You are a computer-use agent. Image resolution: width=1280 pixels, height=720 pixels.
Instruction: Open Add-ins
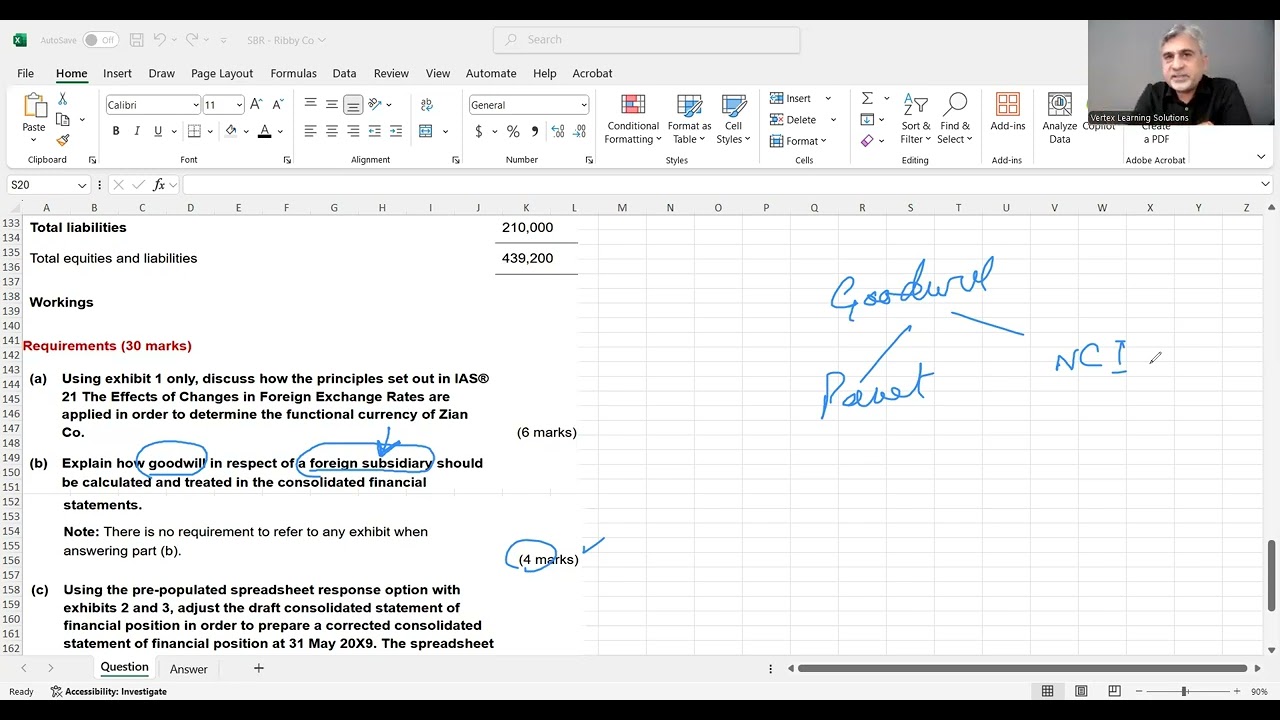tap(1008, 113)
